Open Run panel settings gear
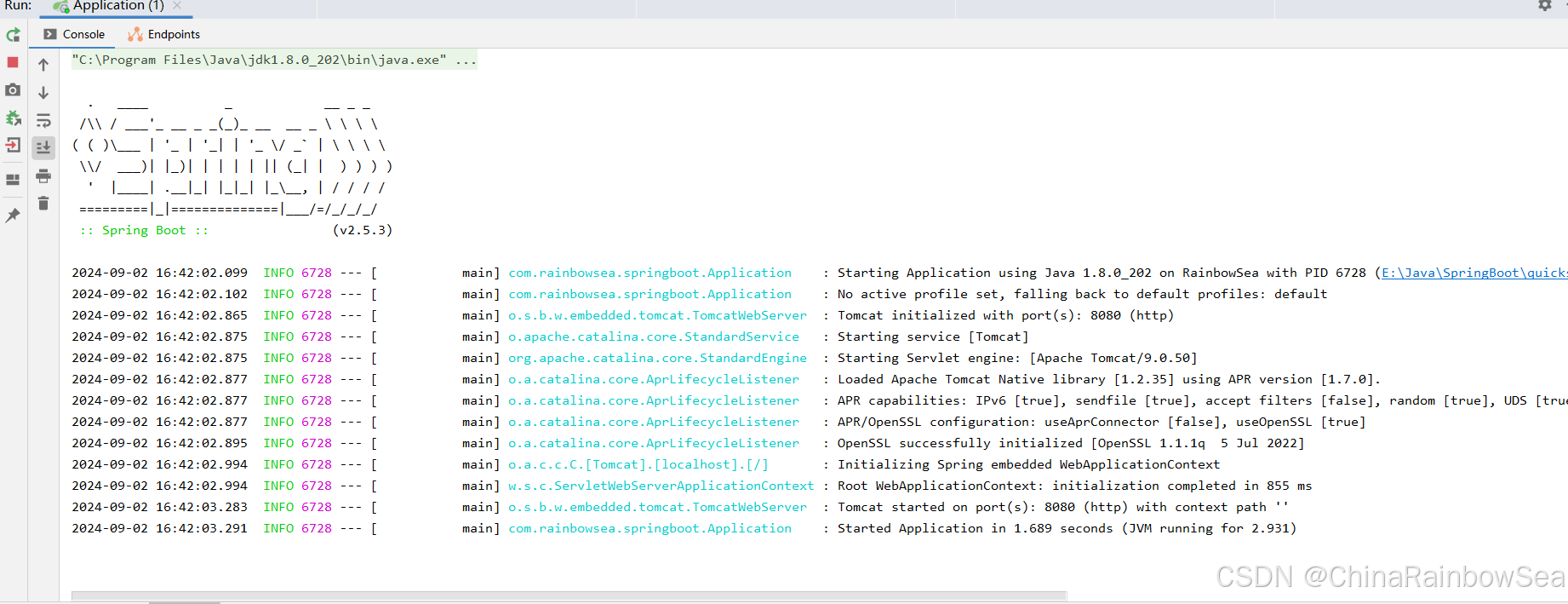This screenshot has width=1568, height=604. point(1544,6)
